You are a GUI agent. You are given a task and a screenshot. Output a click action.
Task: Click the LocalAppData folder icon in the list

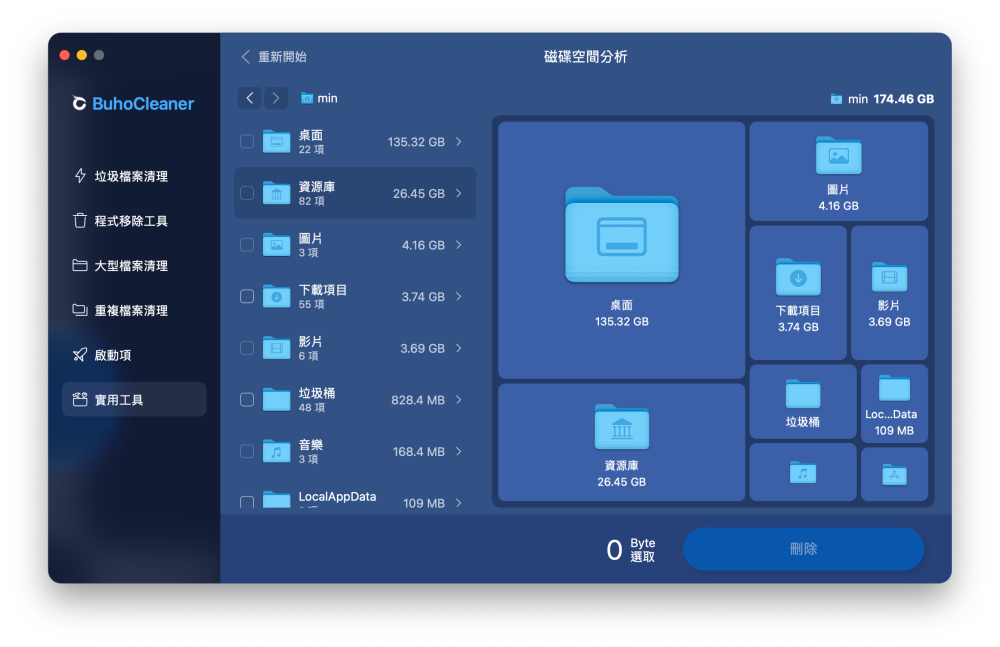[x=277, y=500]
